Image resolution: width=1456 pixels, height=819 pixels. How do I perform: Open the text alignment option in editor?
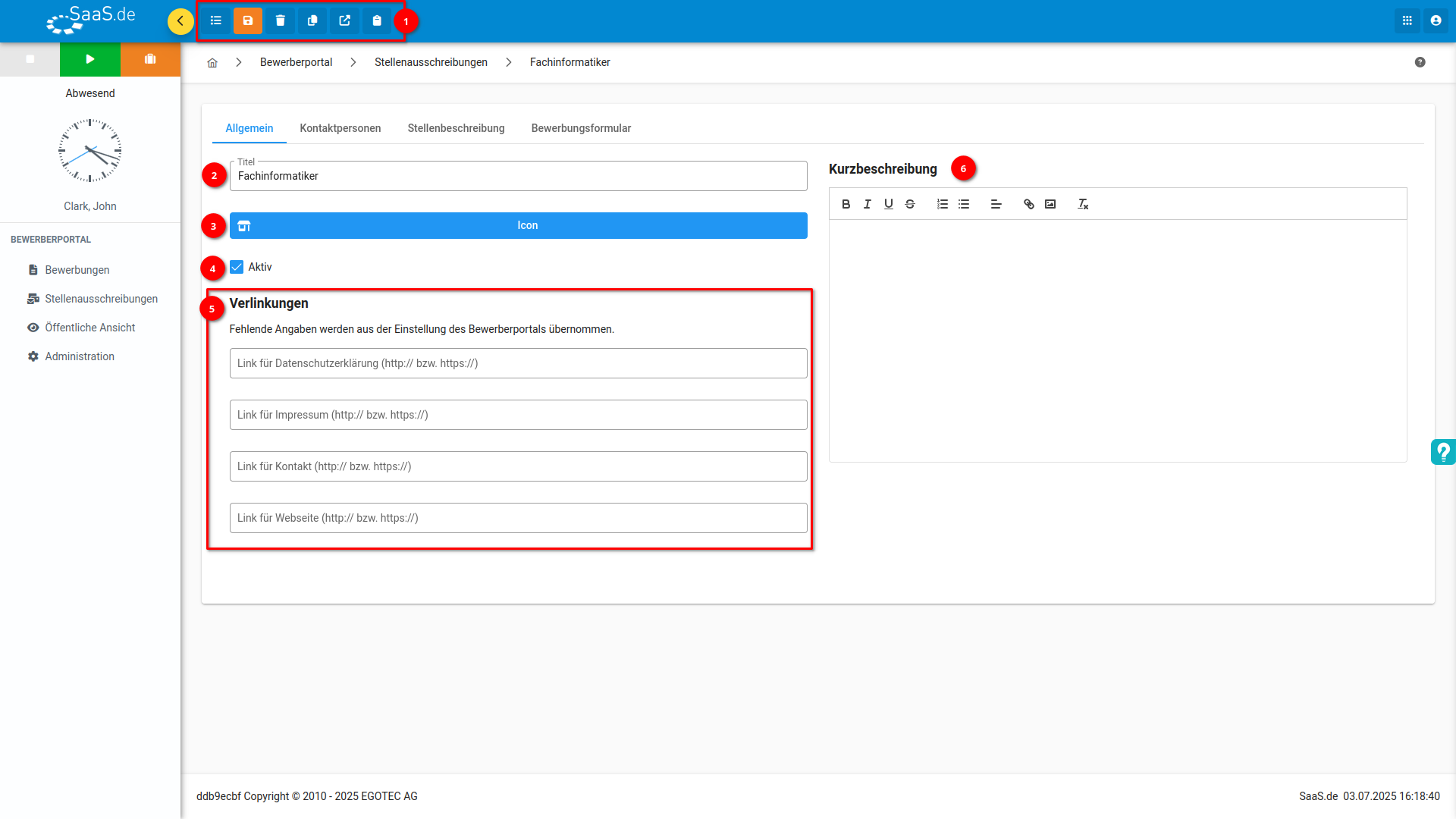click(x=996, y=204)
